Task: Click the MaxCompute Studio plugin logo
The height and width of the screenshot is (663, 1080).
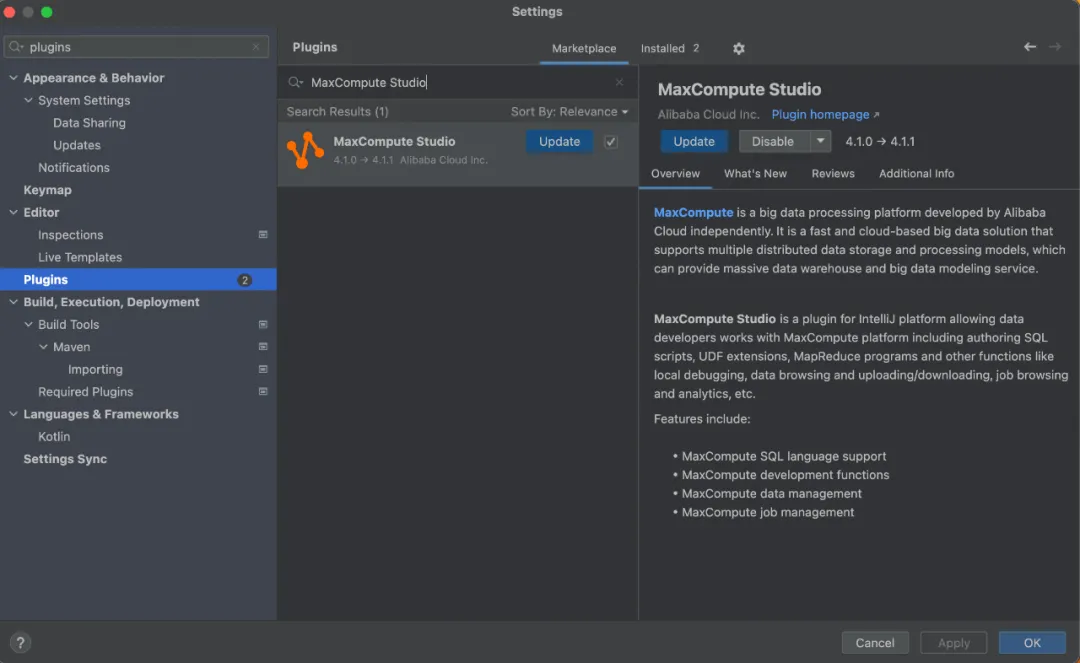Action: [305, 150]
